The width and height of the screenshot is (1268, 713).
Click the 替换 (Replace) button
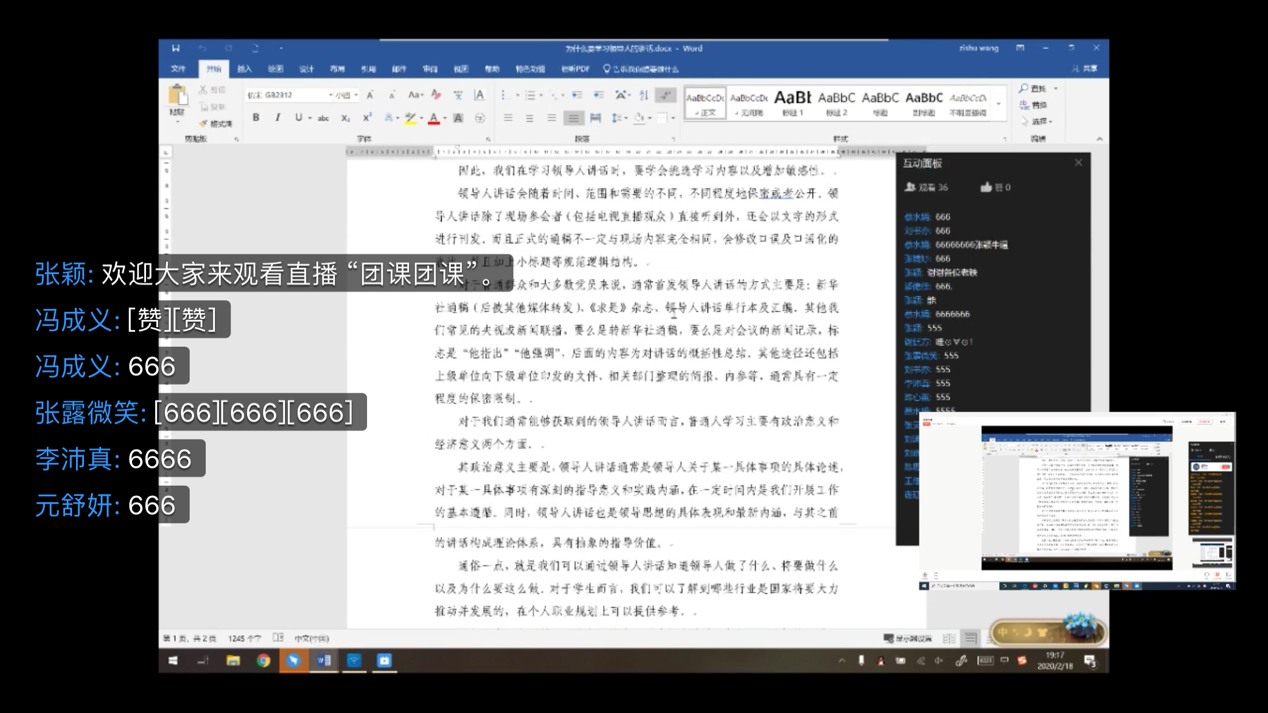pyautogui.click(x=1035, y=105)
